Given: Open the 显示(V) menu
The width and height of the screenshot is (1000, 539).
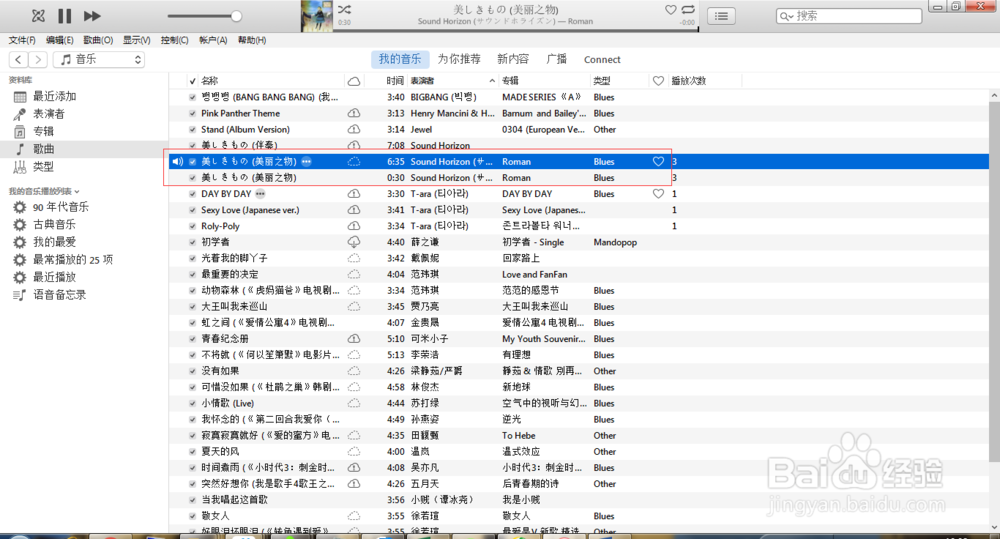Looking at the screenshot, I should pyautogui.click(x=136, y=40).
